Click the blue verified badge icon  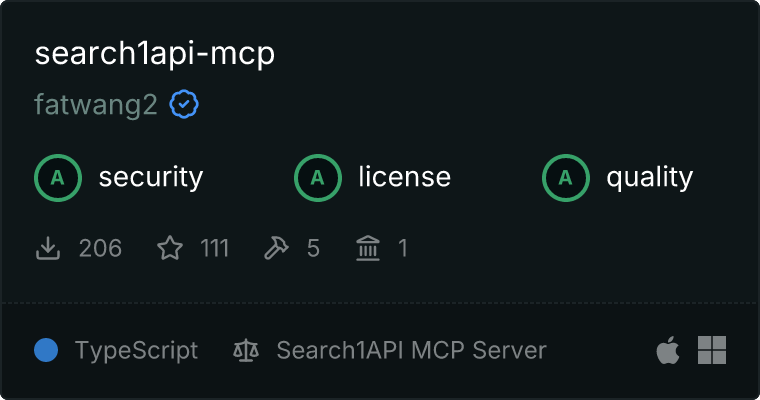pos(184,104)
